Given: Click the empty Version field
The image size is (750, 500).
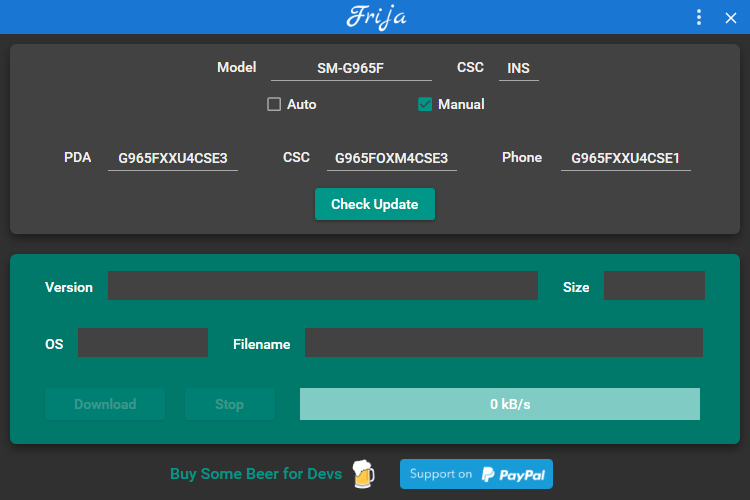Looking at the screenshot, I should point(323,286).
